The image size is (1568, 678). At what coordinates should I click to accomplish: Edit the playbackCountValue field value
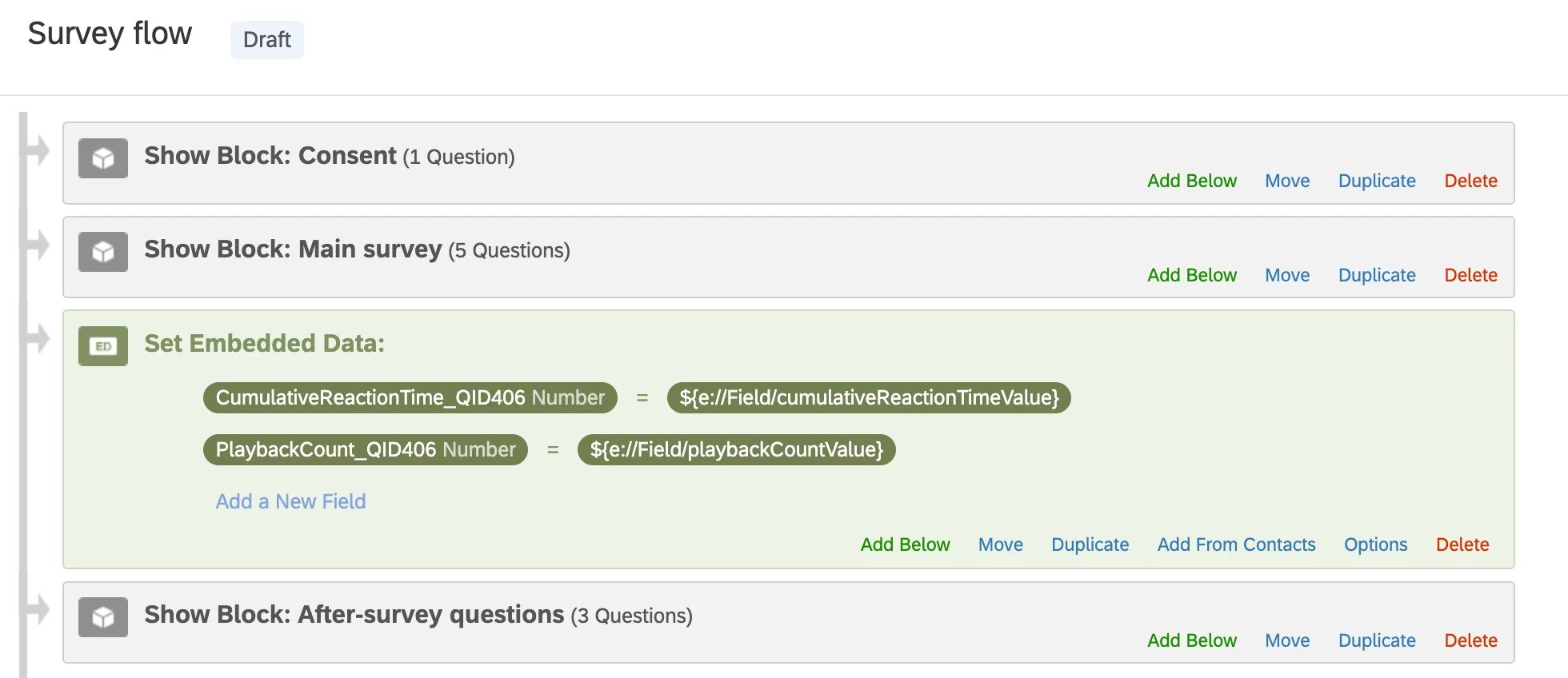pos(736,449)
